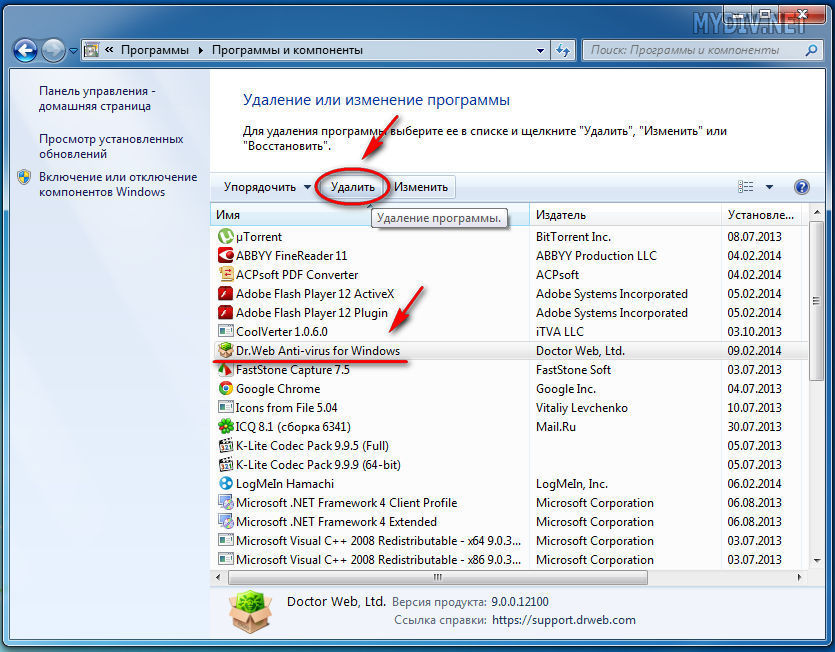Image resolution: width=835 pixels, height=652 pixels.
Task: Click the Icons from File 5.04 icon
Action: coord(226,408)
